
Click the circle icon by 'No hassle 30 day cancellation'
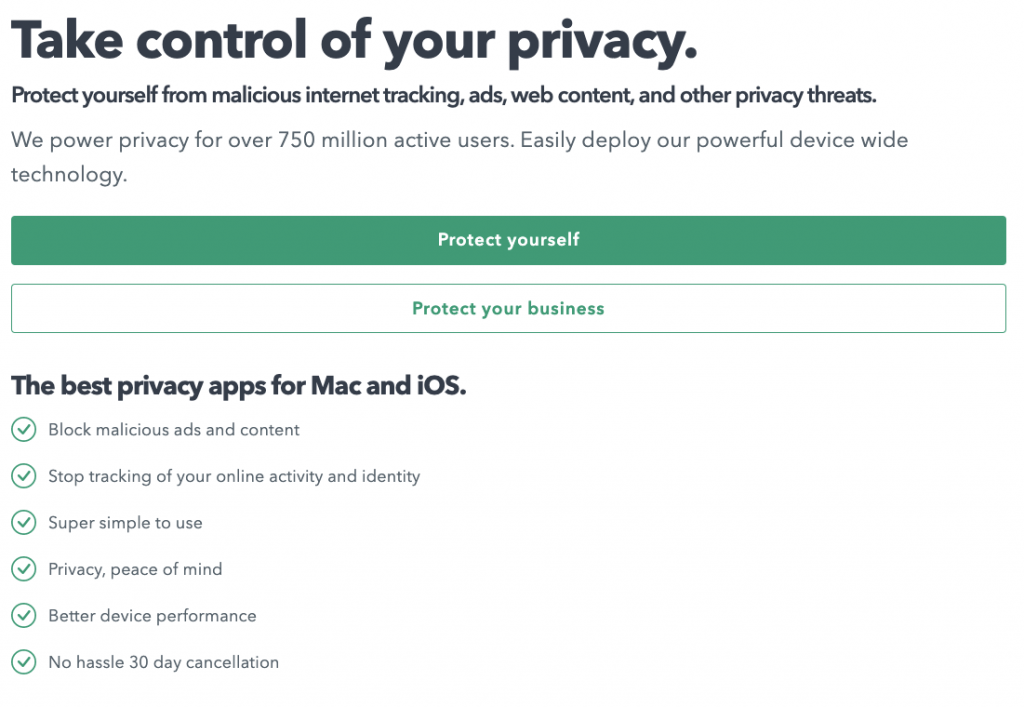tap(24, 662)
